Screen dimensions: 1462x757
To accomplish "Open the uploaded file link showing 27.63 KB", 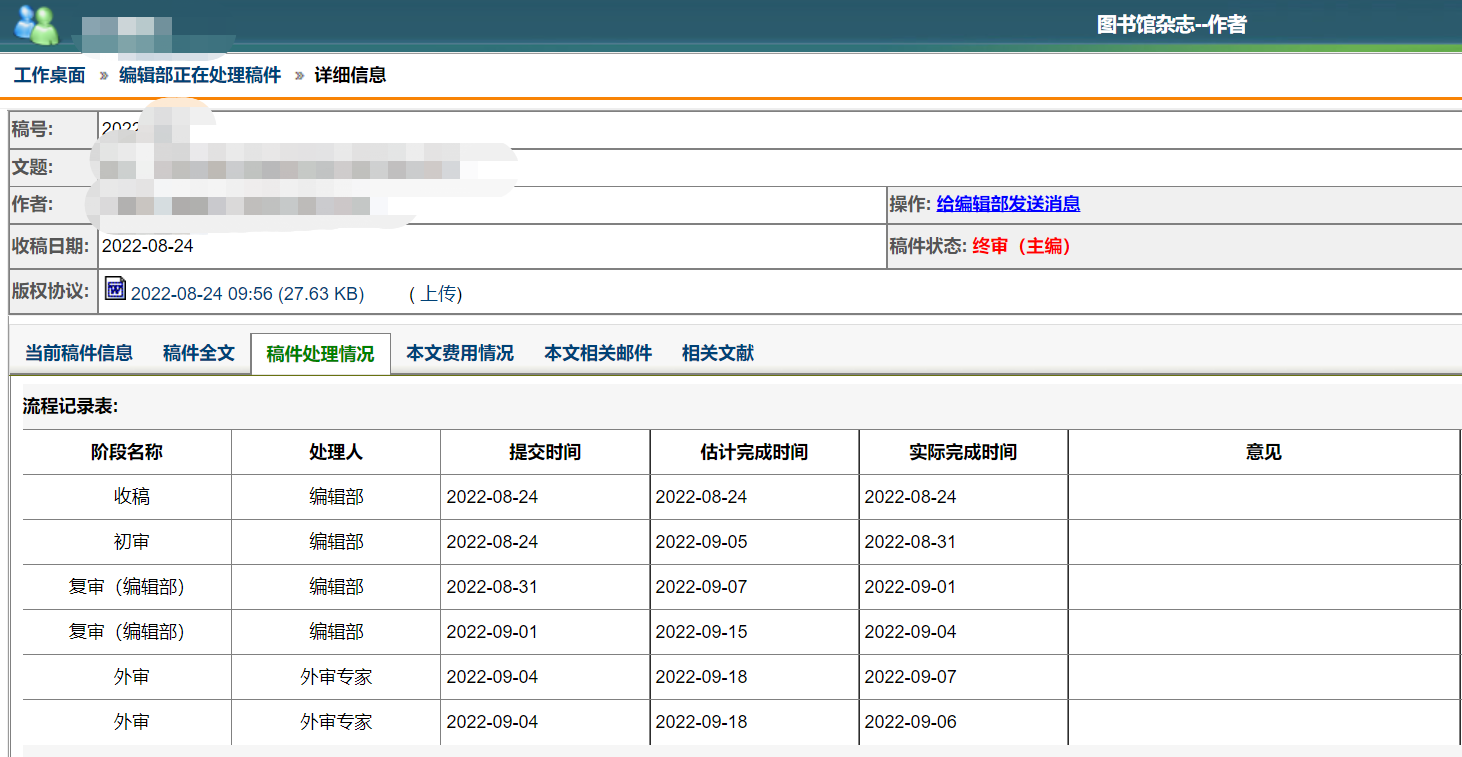I will [x=247, y=293].
